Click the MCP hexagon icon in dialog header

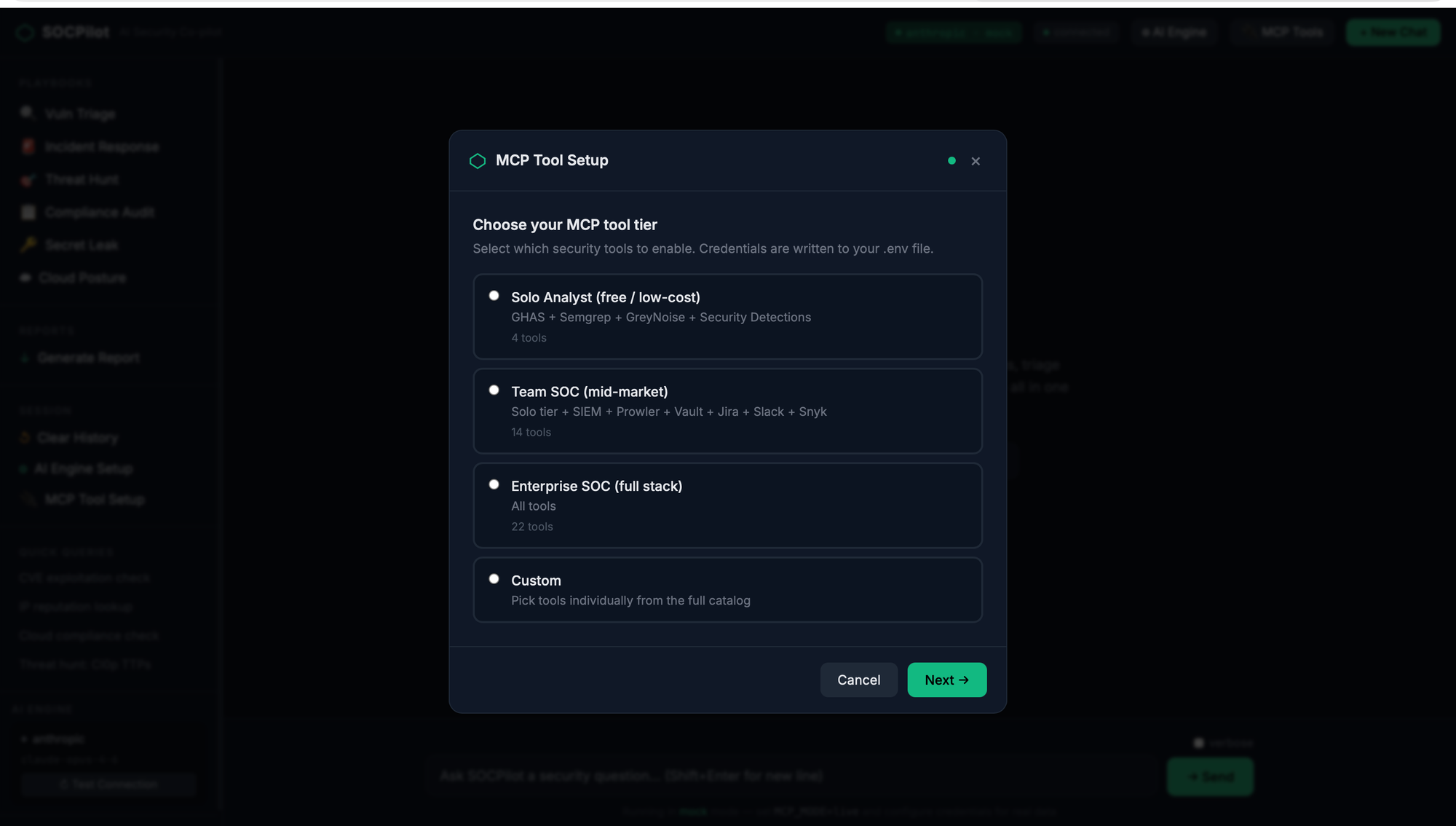pos(478,161)
